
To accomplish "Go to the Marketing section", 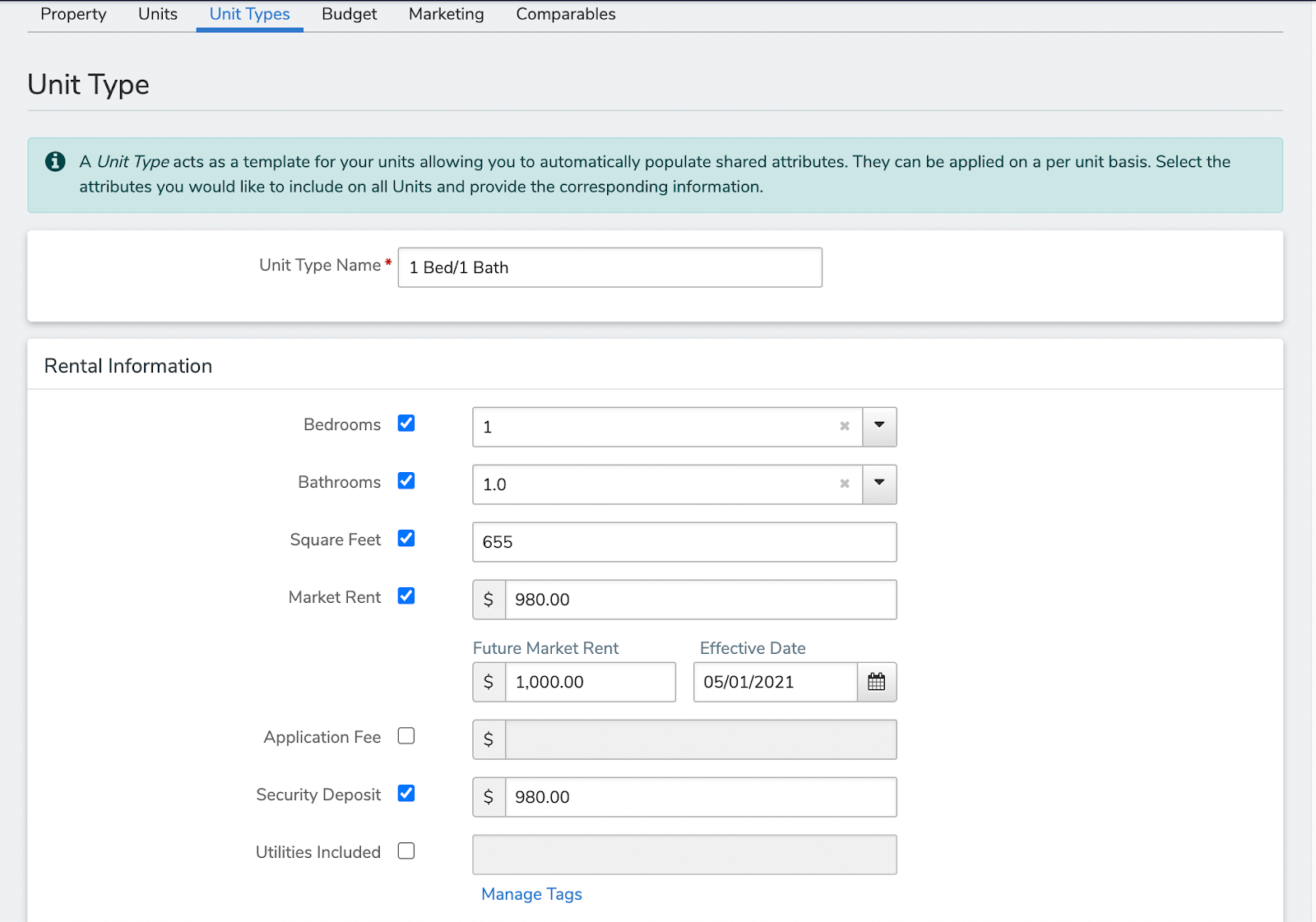I will (445, 14).
